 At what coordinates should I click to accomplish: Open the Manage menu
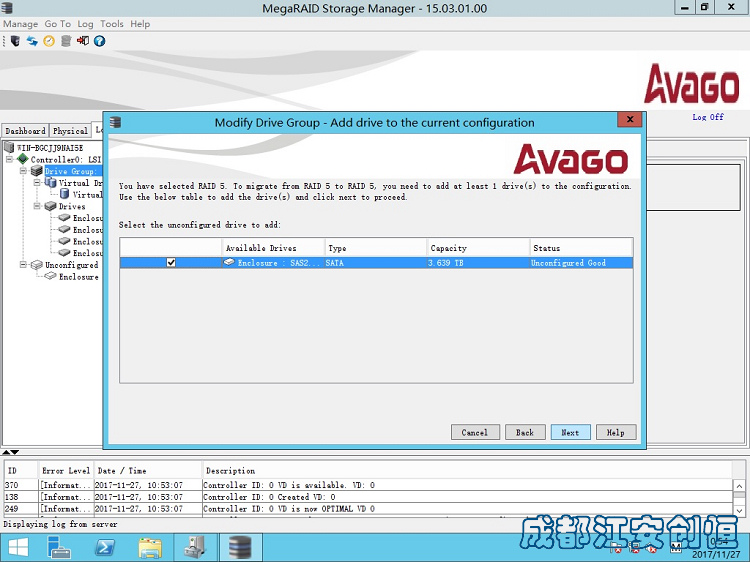click(21, 24)
